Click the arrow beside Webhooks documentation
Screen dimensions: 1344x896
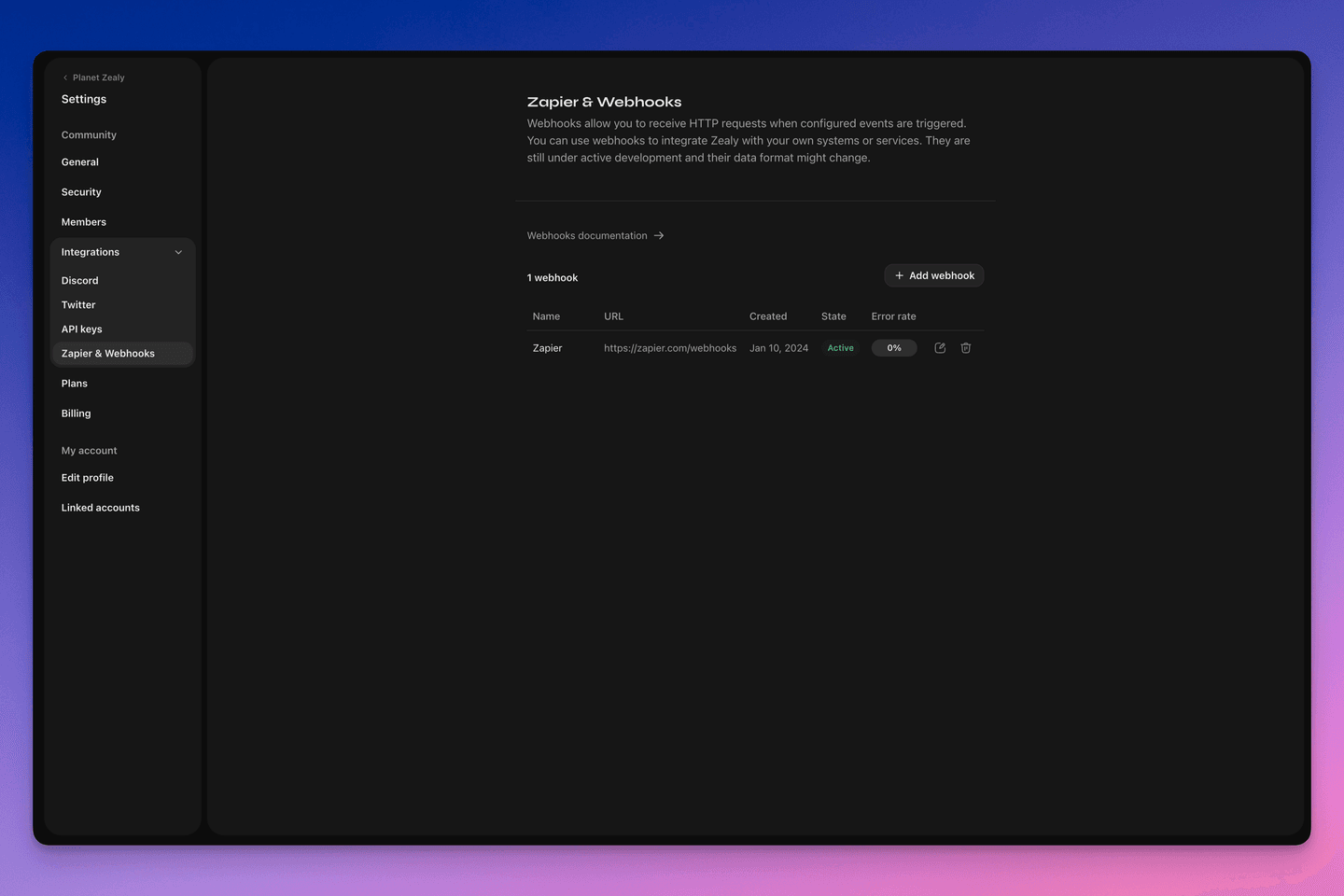659,236
